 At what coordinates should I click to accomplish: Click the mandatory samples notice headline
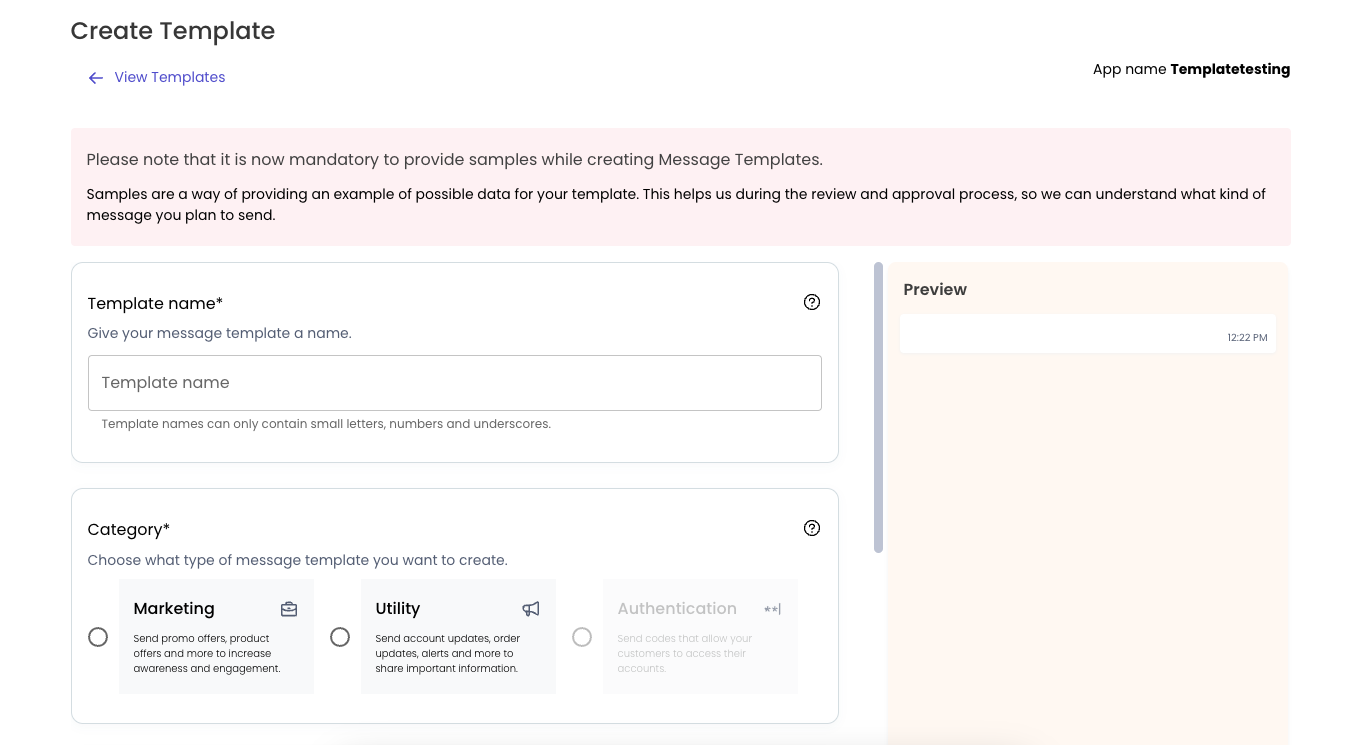455,159
